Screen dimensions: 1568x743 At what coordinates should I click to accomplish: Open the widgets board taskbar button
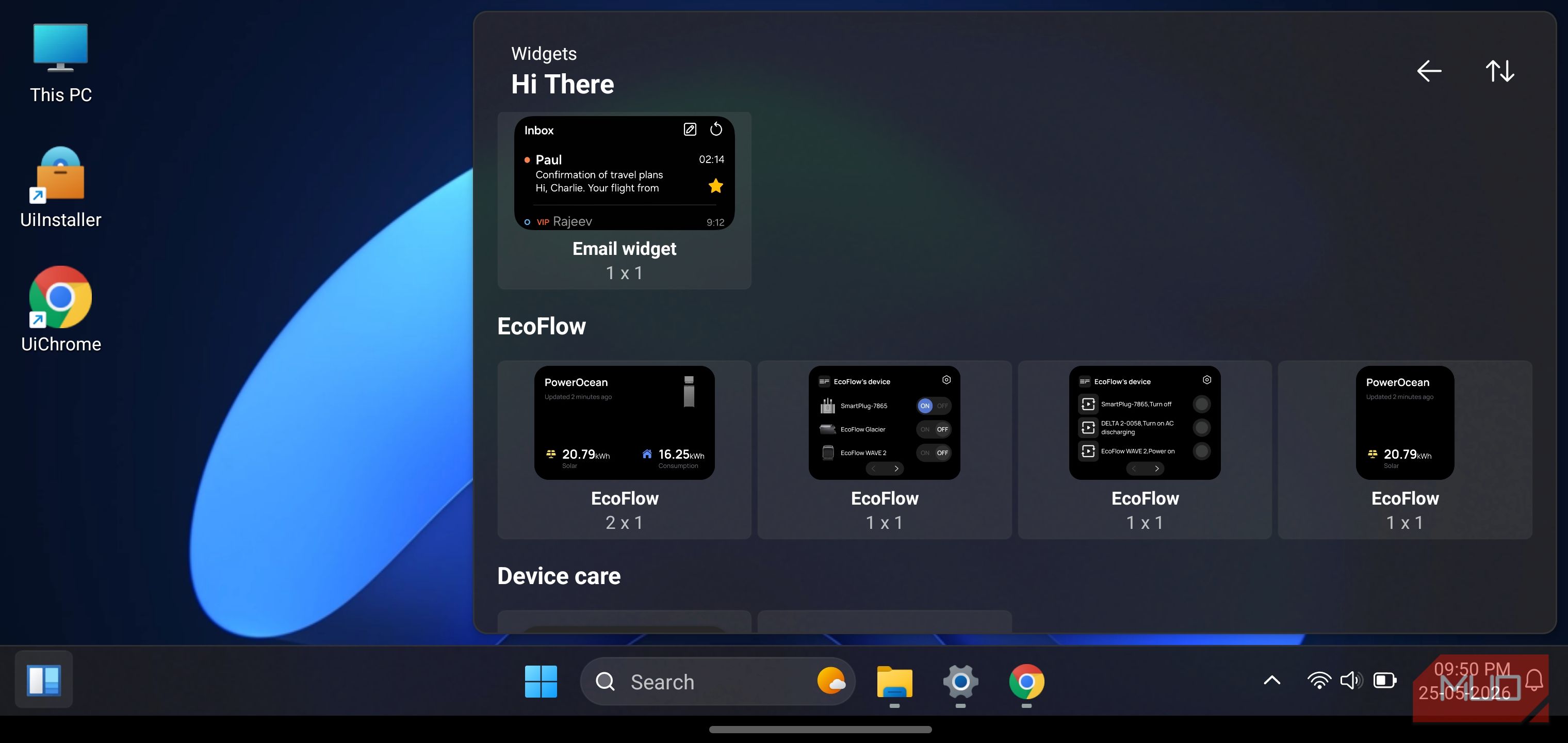click(x=44, y=680)
